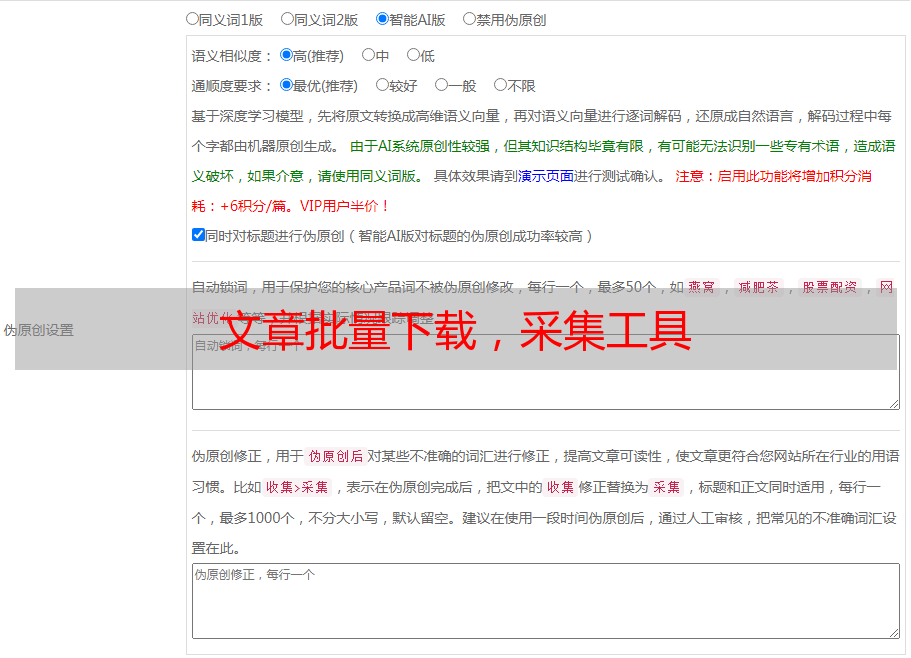Click the 减肥茶 example tag
Image resolution: width=911 pixels, height=658 pixels.
tap(758, 287)
